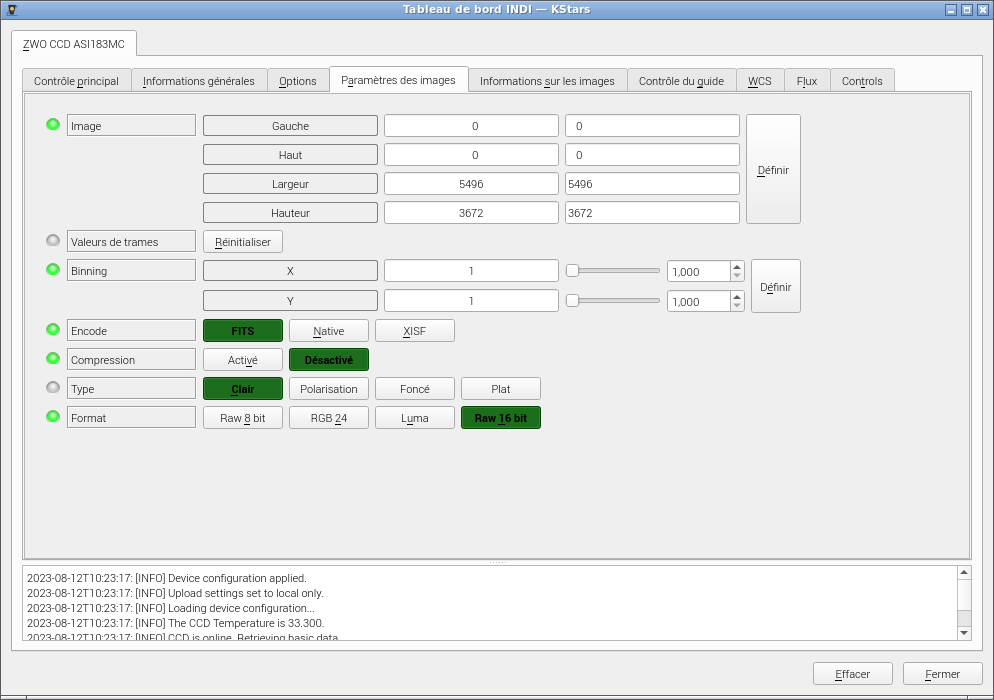The width and height of the screenshot is (994, 700).
Task: Choose Clair frame type
Action: [243, 389]
